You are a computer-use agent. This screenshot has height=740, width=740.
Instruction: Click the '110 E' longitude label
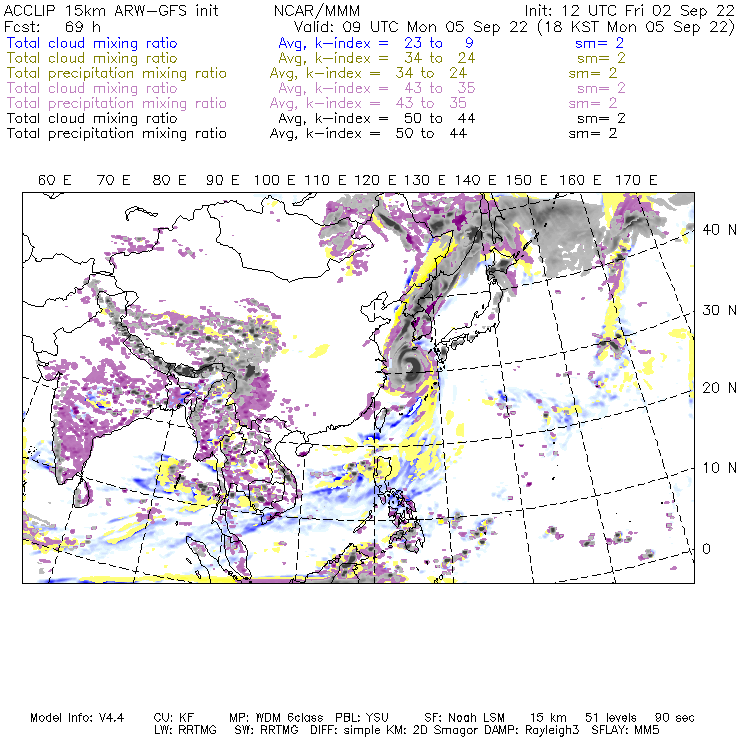tap(325, 180)
